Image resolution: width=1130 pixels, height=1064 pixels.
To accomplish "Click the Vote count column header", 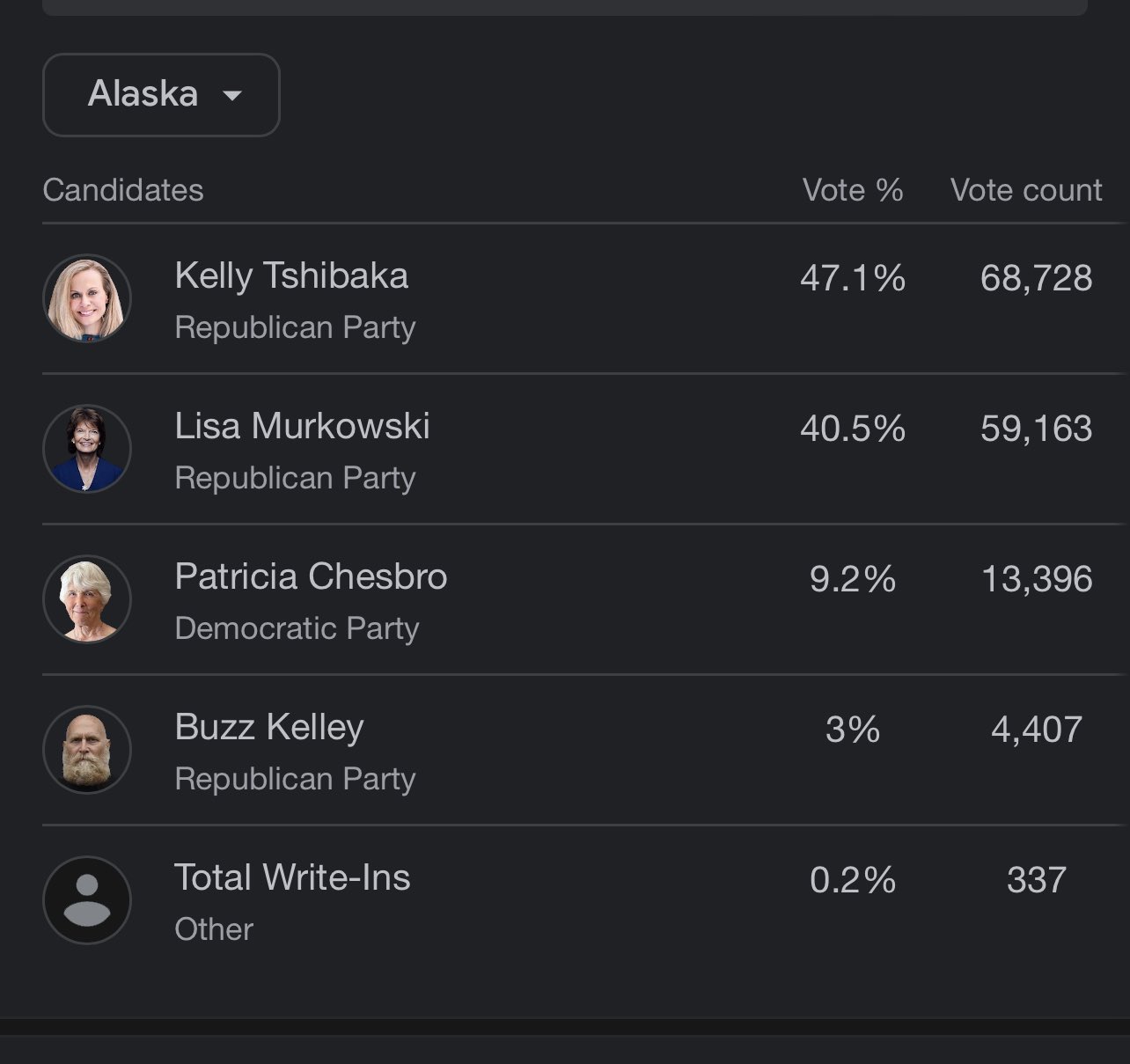I will coord(1026,190).
